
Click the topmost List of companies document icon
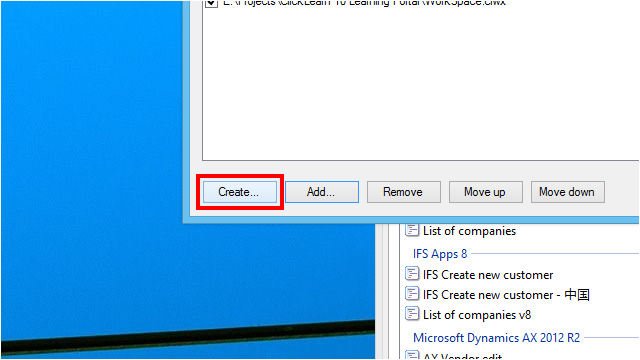click(x=412, y=230)
